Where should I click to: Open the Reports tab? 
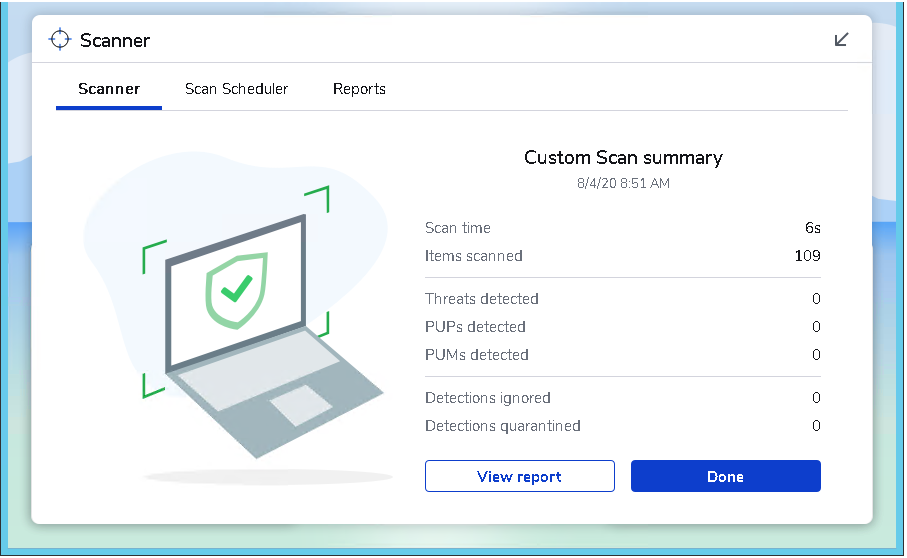point(359,89)
